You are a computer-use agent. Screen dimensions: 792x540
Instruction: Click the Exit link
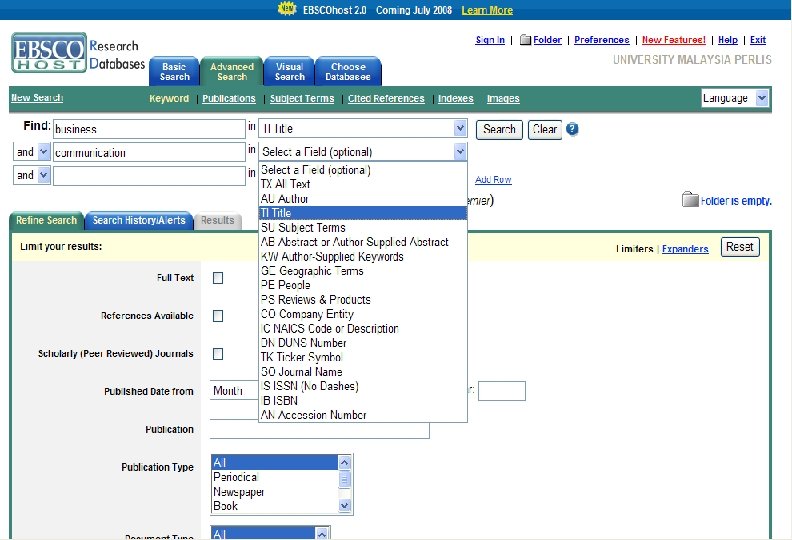pos(758,39)
